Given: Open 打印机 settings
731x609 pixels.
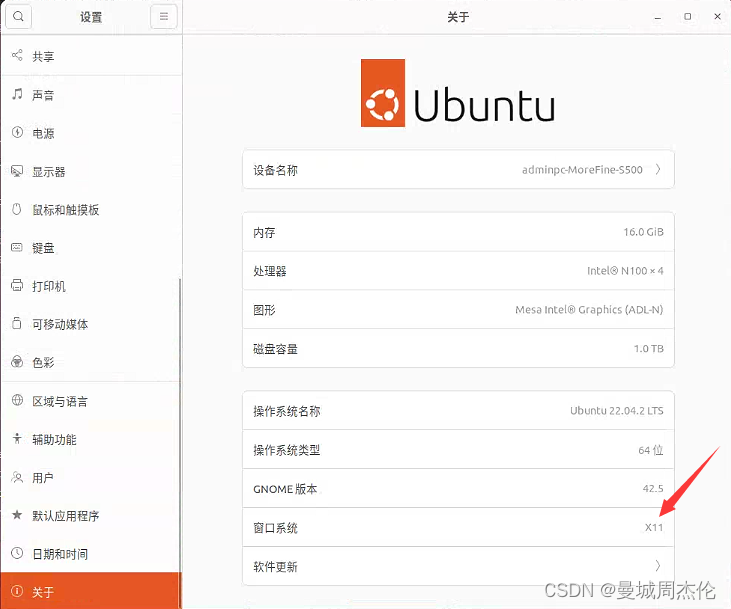Looking at the screenshot, I should point(91,286).
